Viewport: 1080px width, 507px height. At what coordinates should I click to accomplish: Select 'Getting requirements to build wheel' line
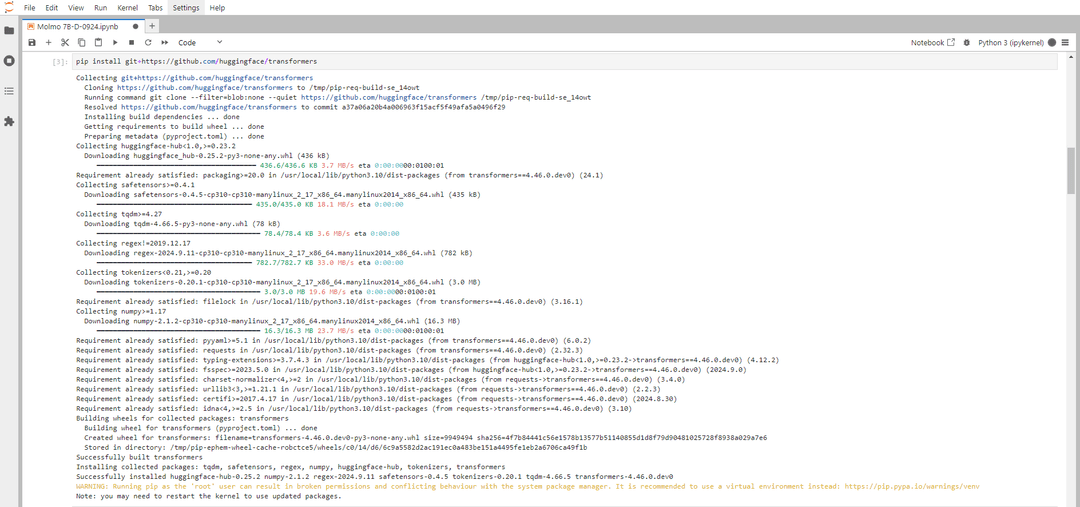(174, 127)
